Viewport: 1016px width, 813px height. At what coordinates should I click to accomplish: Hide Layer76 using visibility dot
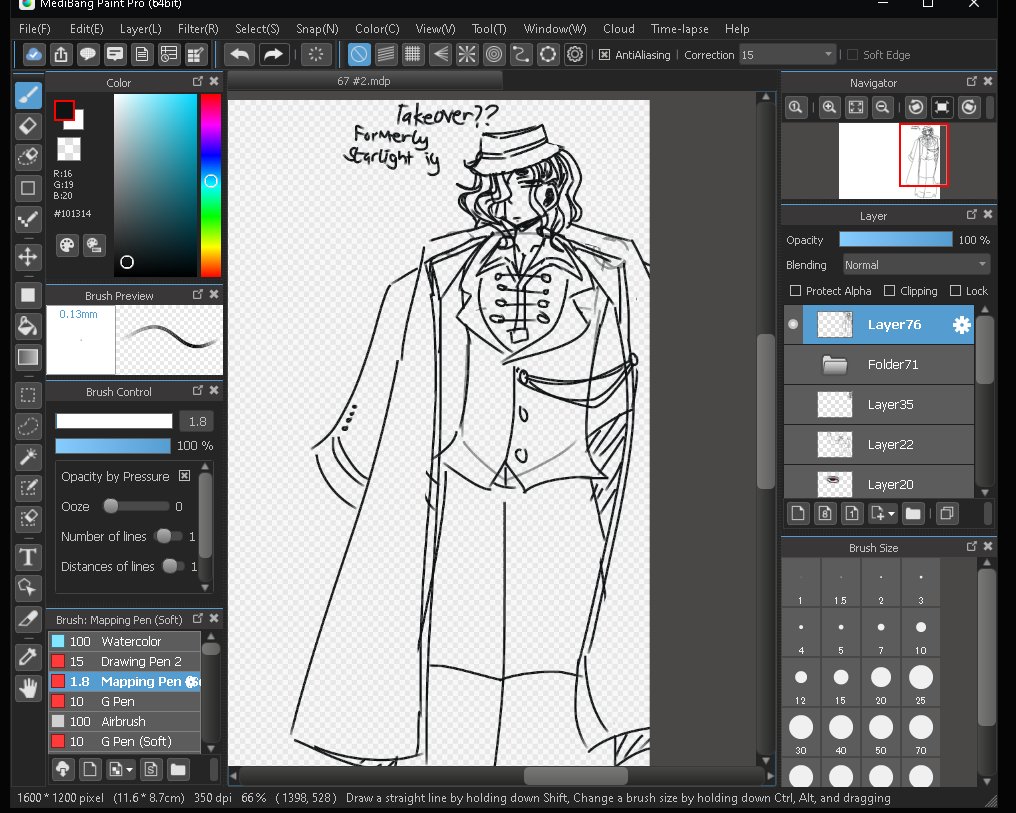point(794,324)
